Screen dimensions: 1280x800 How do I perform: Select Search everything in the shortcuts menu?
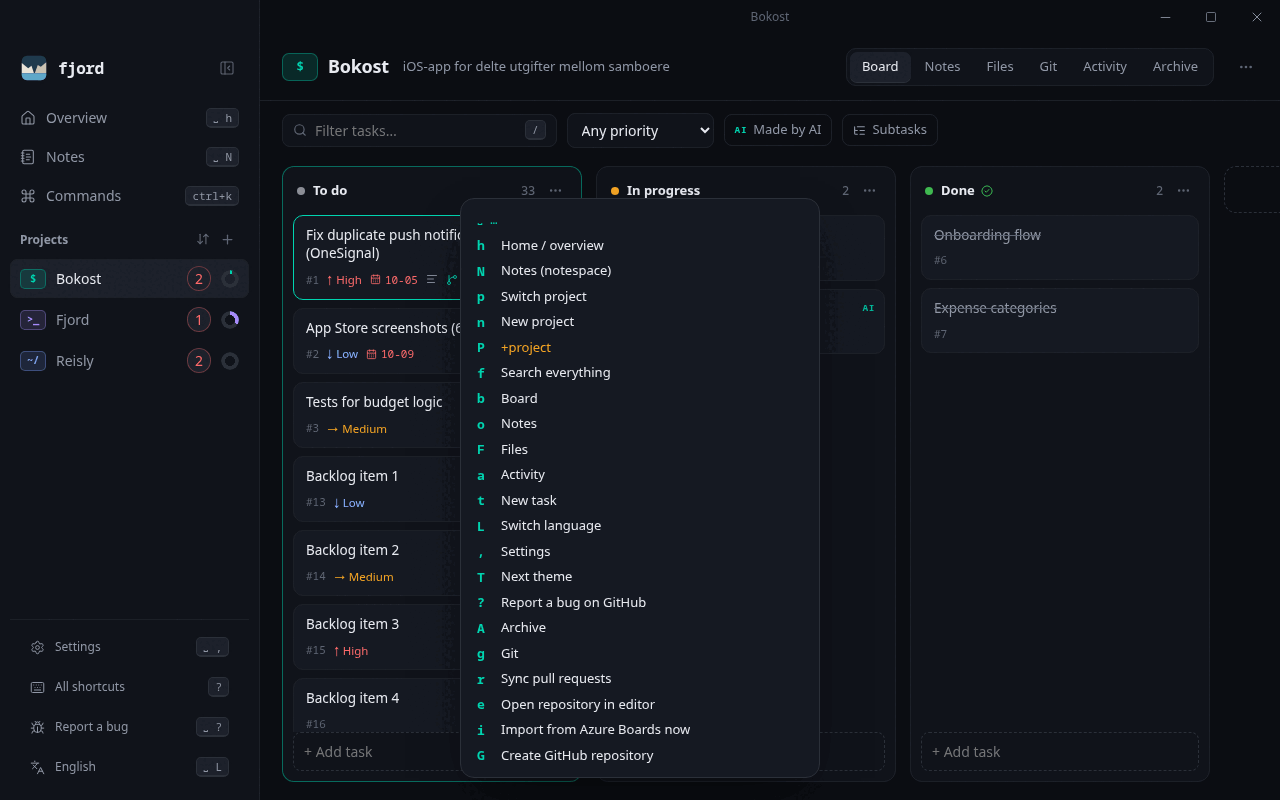[640, 373]
